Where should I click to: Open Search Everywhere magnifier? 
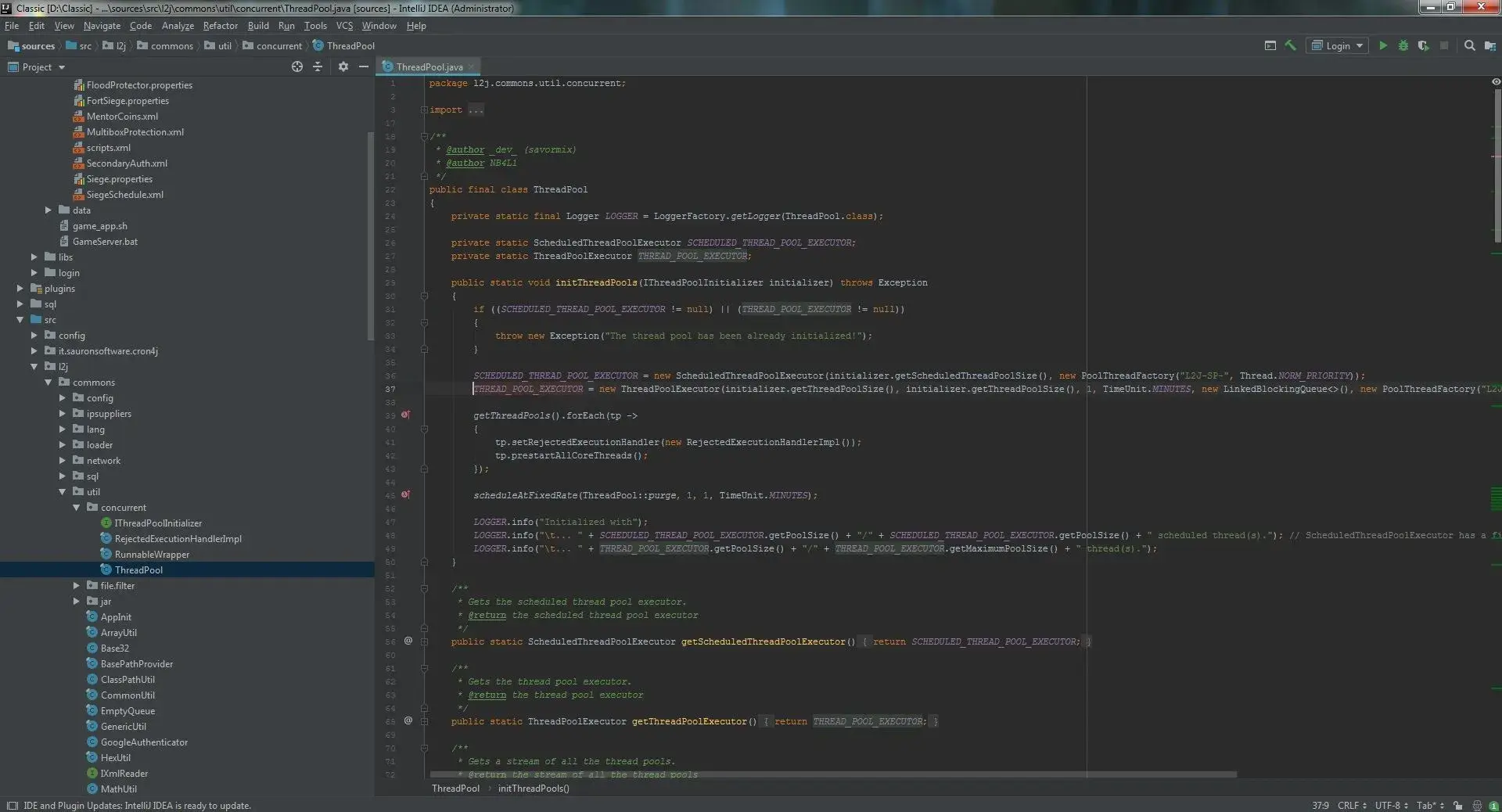[1469, 45]
